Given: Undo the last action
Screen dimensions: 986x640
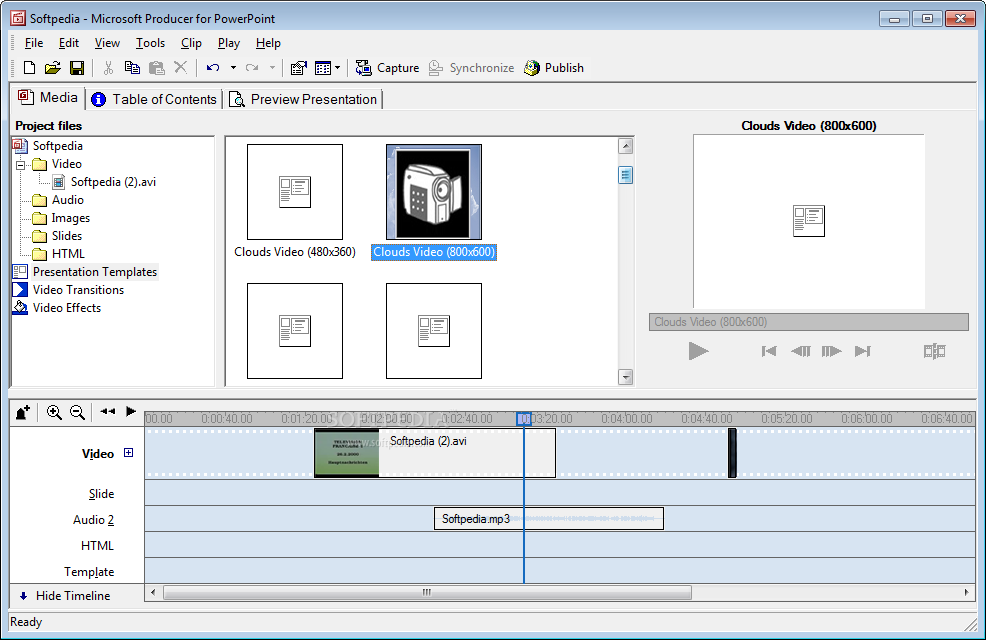Looking at the screenshot, I should [213, 68].
